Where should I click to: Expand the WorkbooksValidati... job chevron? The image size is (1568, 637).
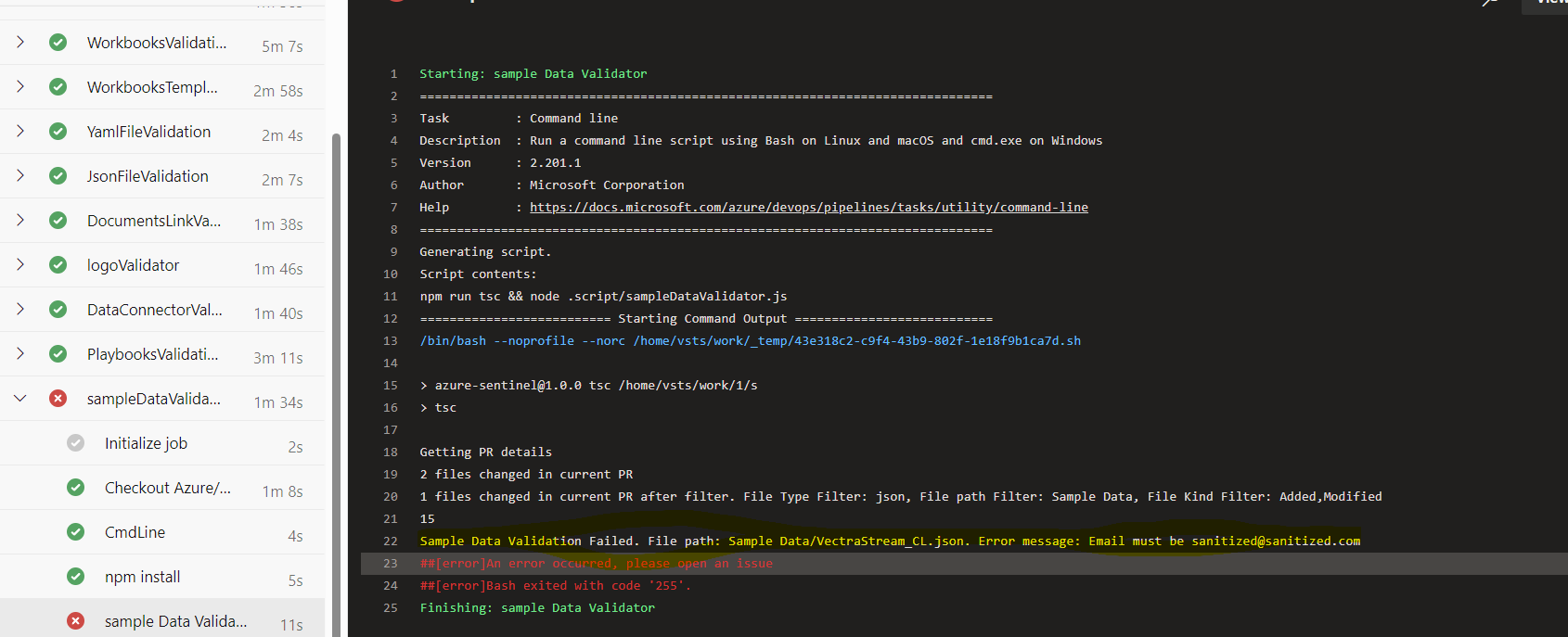20,42
